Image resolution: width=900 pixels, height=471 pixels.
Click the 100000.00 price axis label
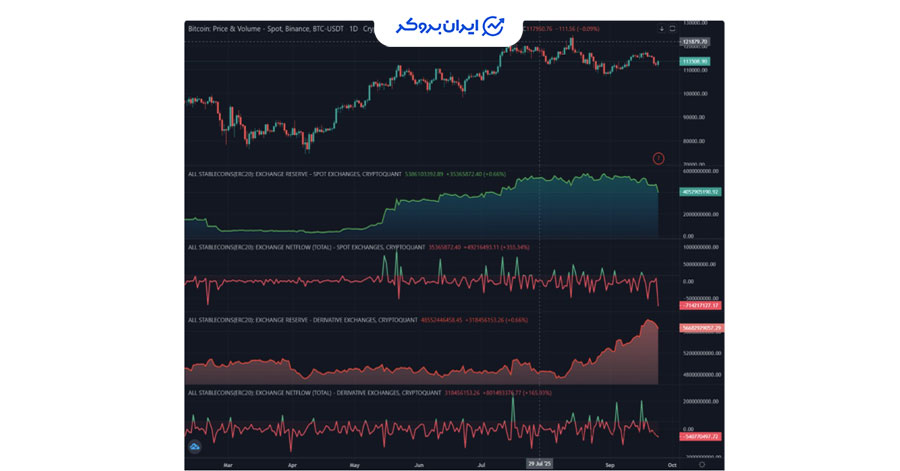[x=695, y=94]
